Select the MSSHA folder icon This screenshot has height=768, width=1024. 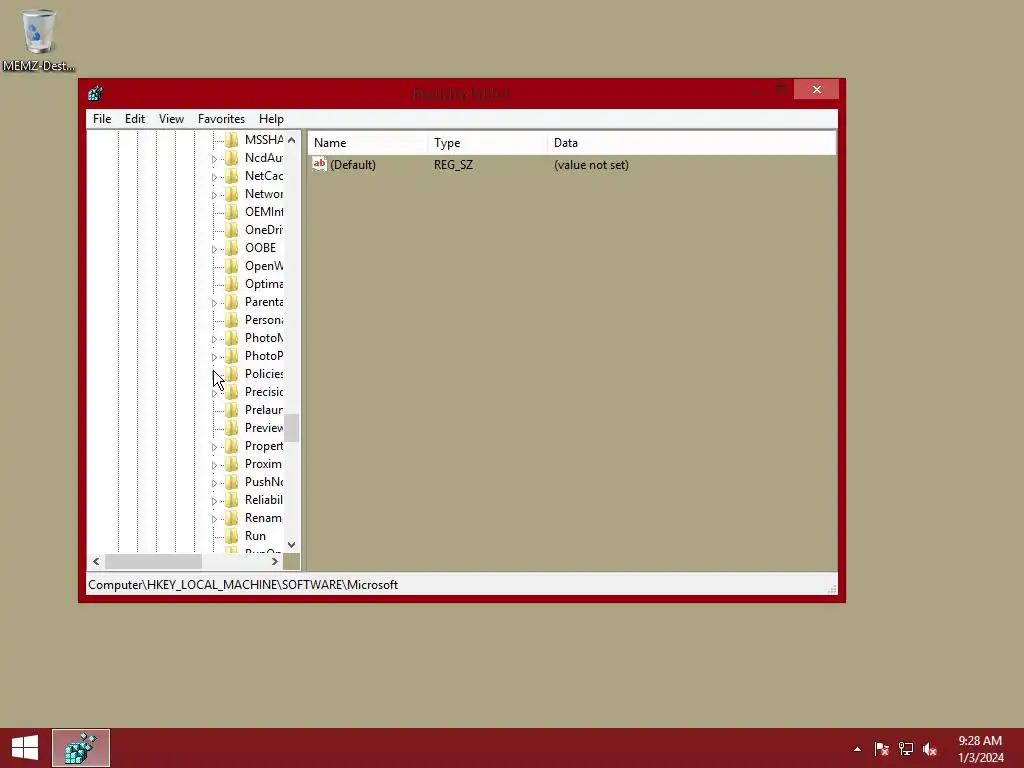click(231, 140)
